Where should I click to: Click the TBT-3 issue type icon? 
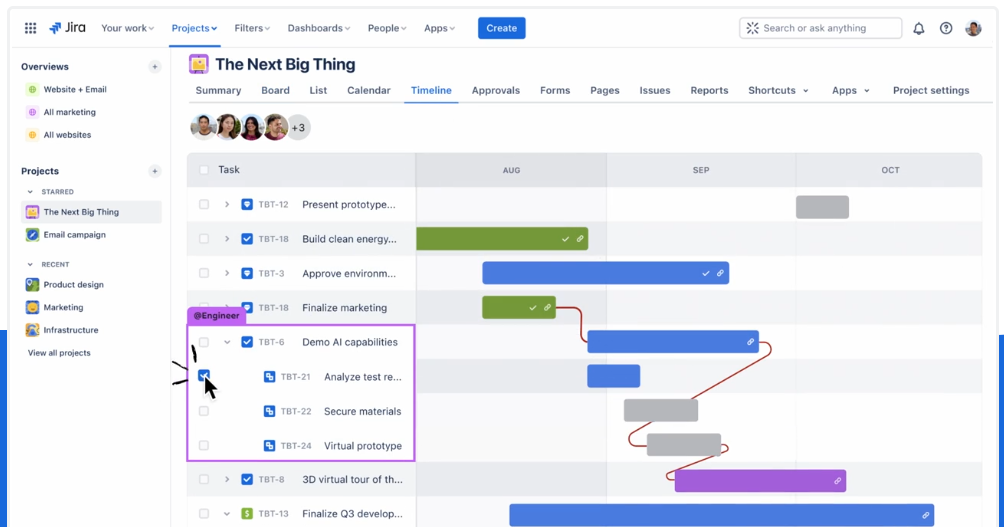247,273
